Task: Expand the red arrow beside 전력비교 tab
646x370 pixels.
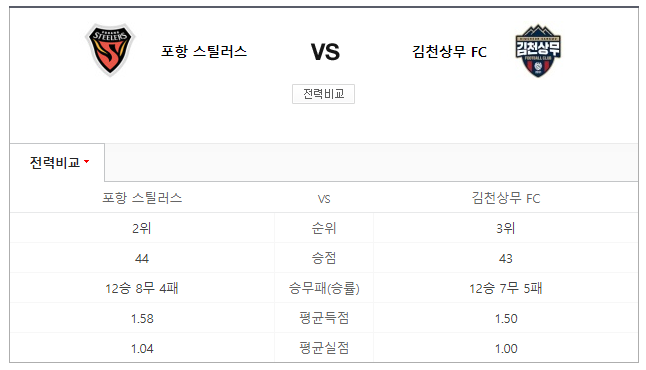Action: point(87,162)
